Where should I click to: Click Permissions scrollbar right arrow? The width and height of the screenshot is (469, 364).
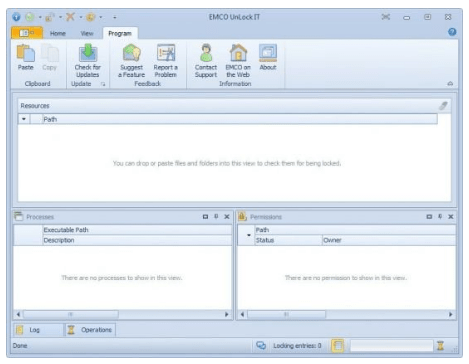pyautogui.click(x=451, y=314)
